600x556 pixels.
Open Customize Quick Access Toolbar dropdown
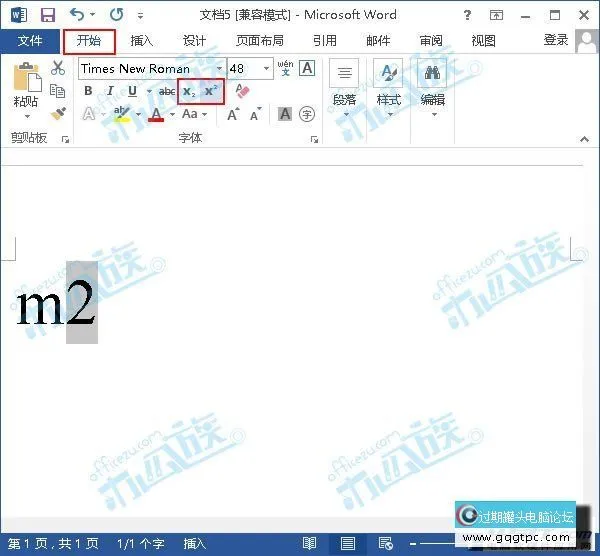pos(140,16)
